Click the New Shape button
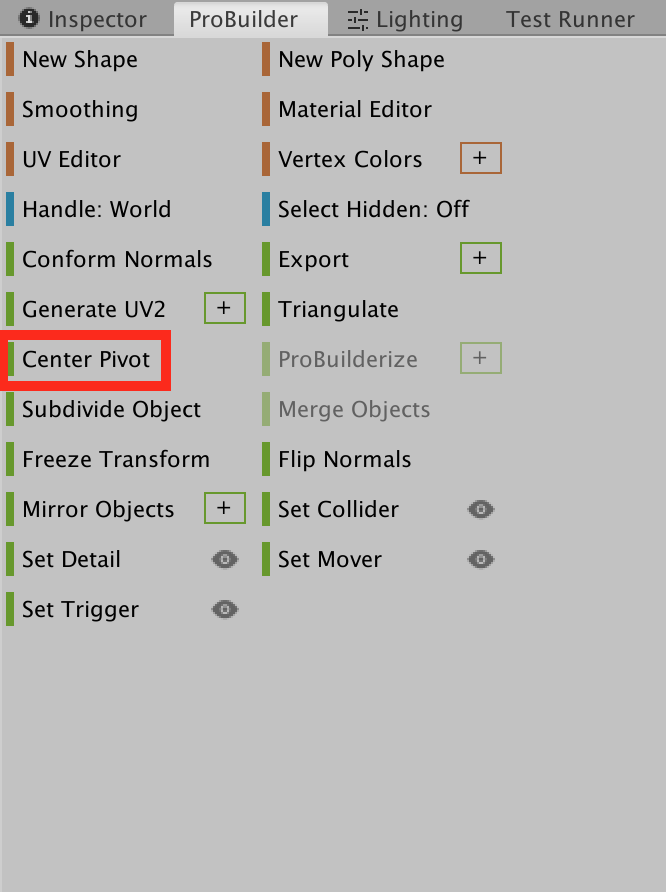The width and height of the screenshot is (666, 892). pos(80,60)
